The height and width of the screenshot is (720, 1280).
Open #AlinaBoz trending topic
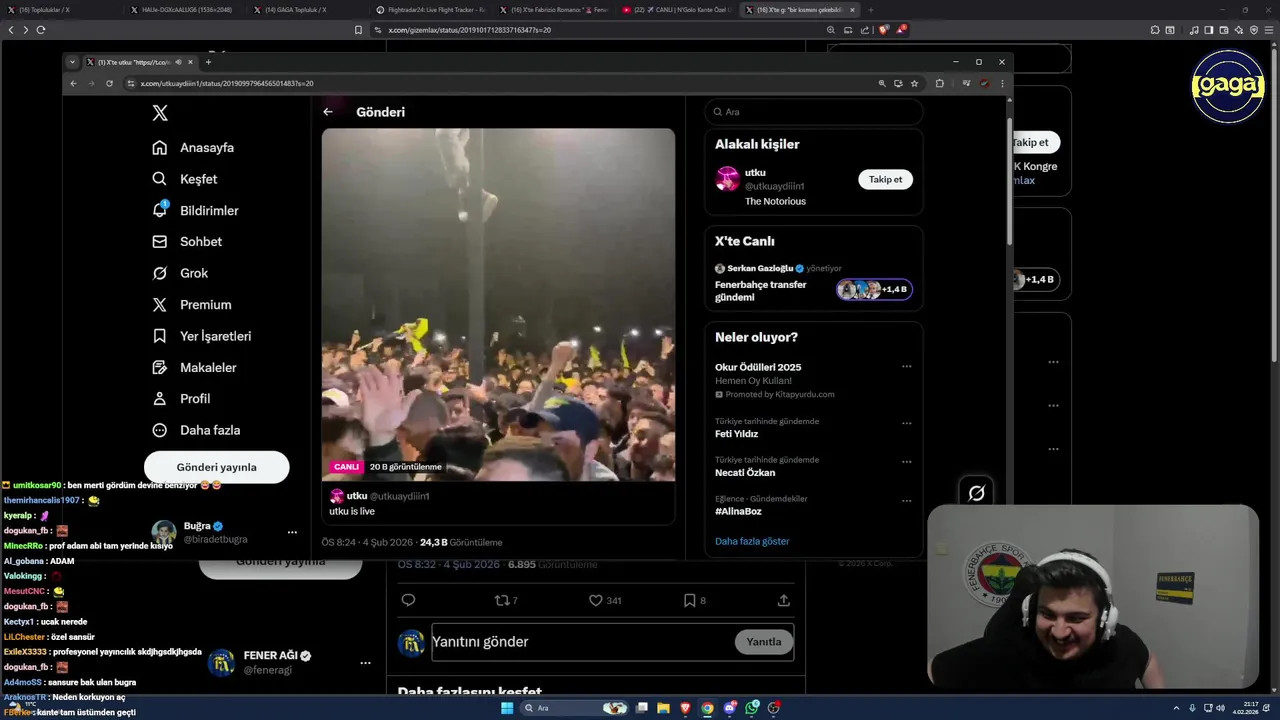click(738, 512)
